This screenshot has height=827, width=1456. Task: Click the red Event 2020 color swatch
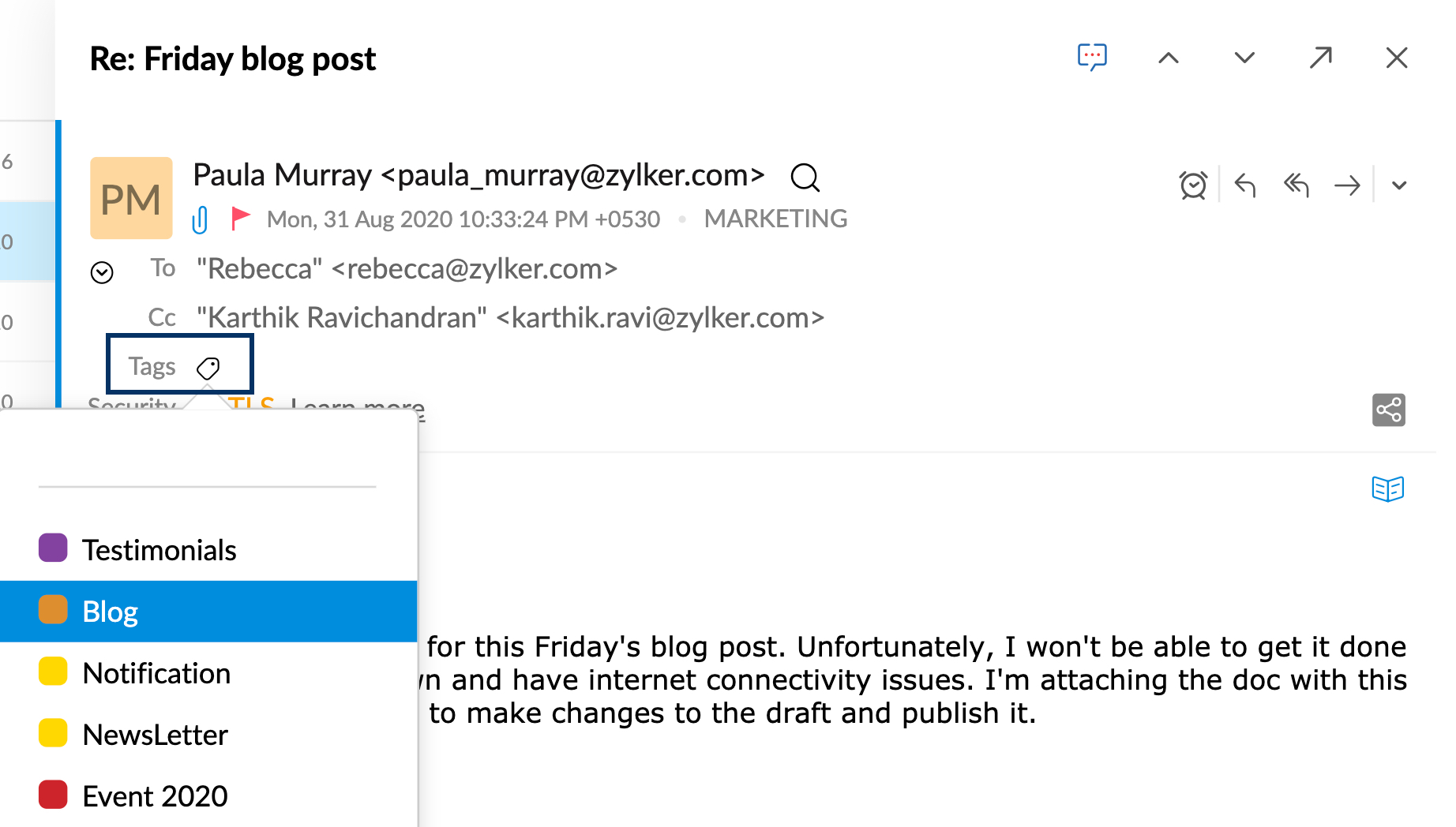53,795
